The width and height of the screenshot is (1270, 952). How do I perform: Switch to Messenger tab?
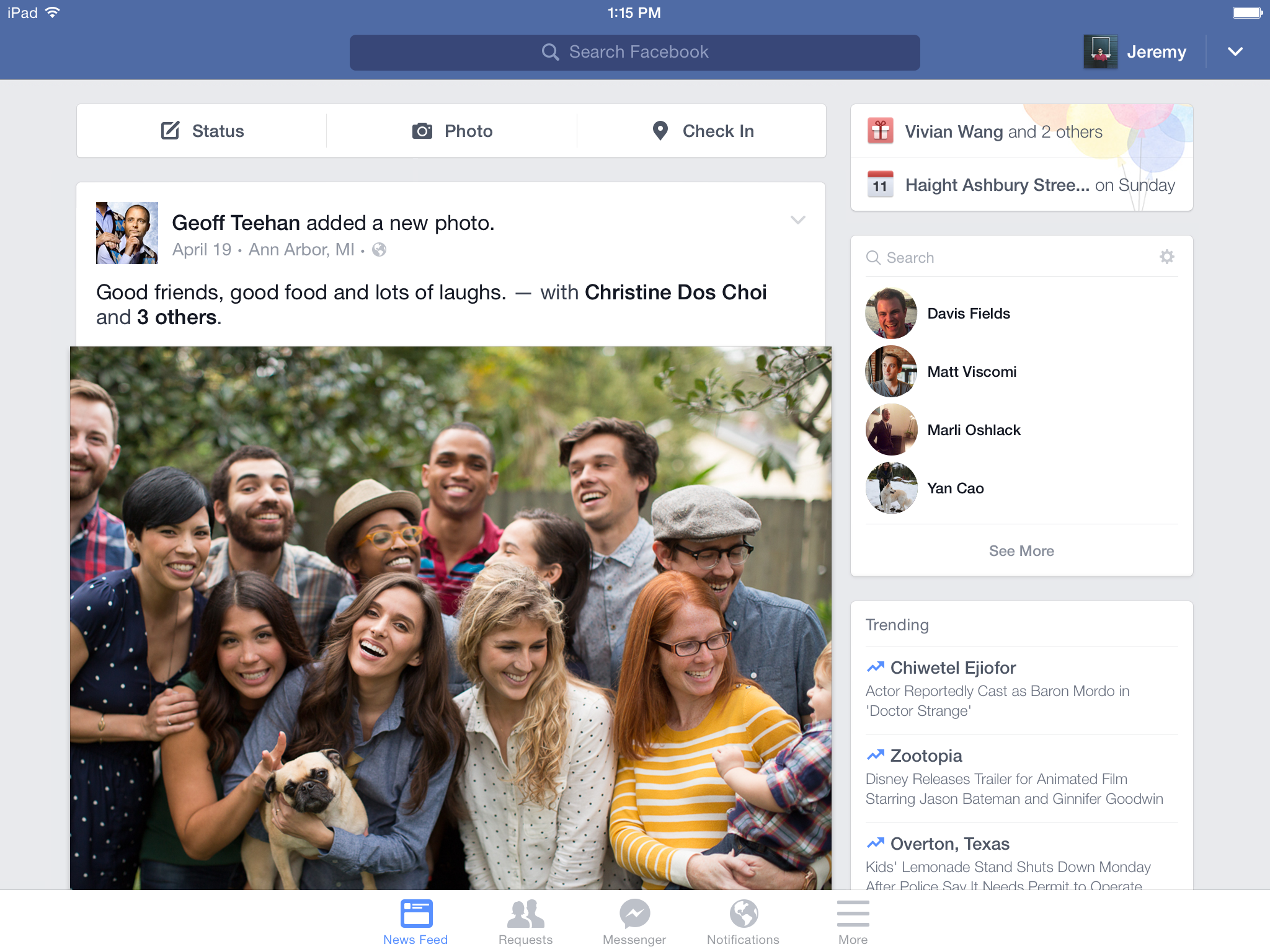coord(634,921)
